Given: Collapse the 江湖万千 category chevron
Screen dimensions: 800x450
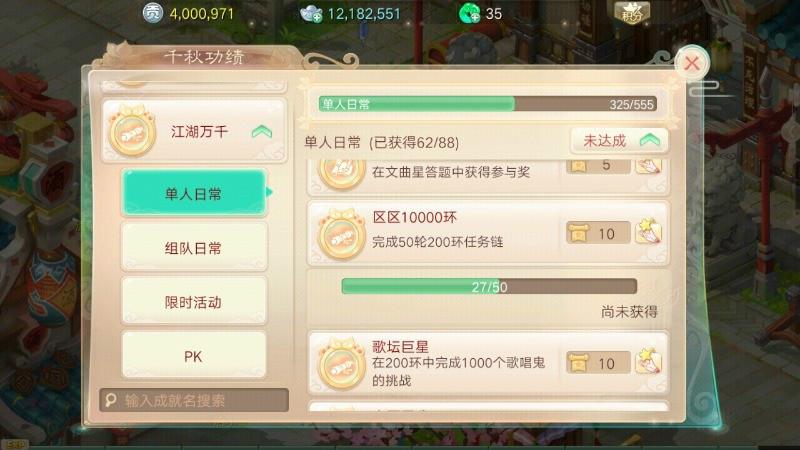Looking at the screenshot, I should (262, 132).
